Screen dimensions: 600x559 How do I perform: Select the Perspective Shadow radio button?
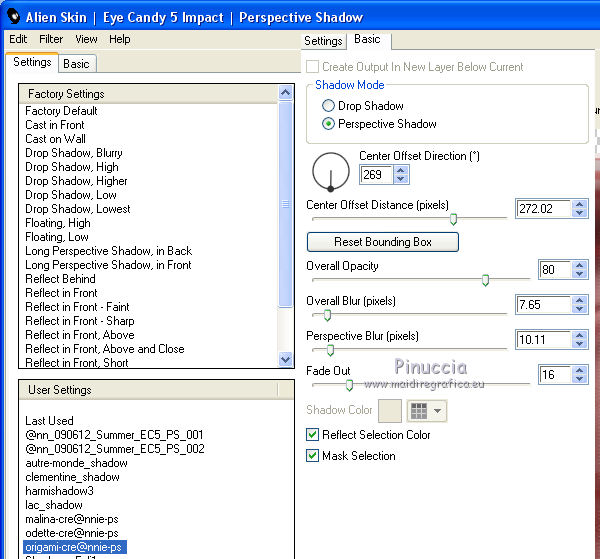328,124
